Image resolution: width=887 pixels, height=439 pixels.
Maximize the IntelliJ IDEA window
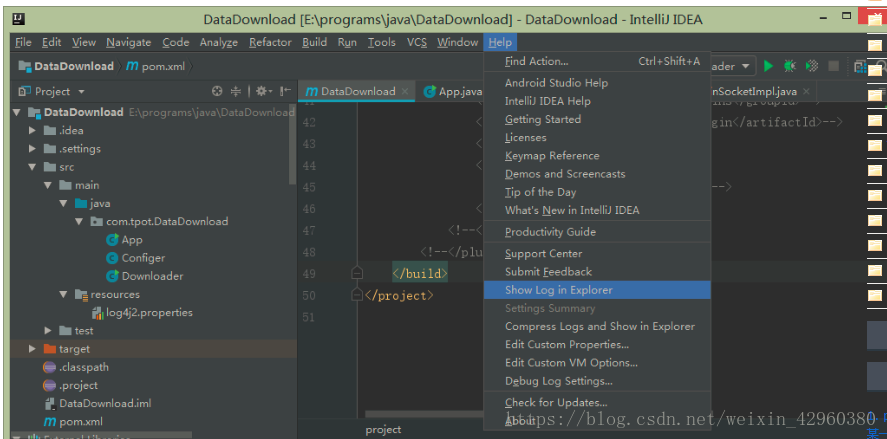[x=846, y=15]
